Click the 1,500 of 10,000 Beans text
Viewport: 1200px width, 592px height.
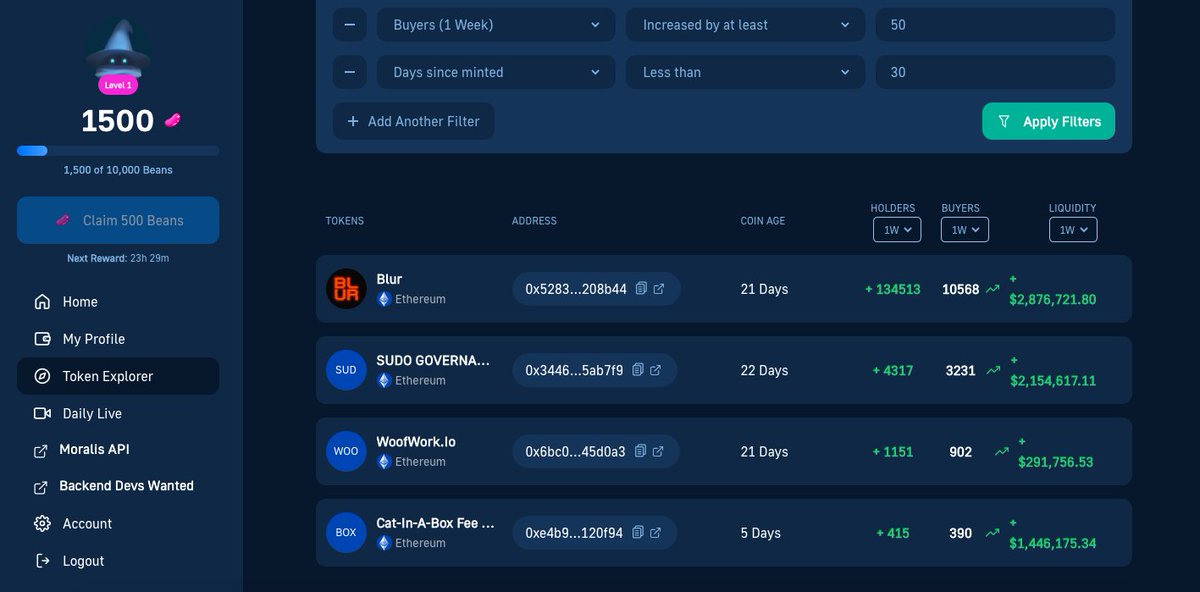tap(118, 170)
